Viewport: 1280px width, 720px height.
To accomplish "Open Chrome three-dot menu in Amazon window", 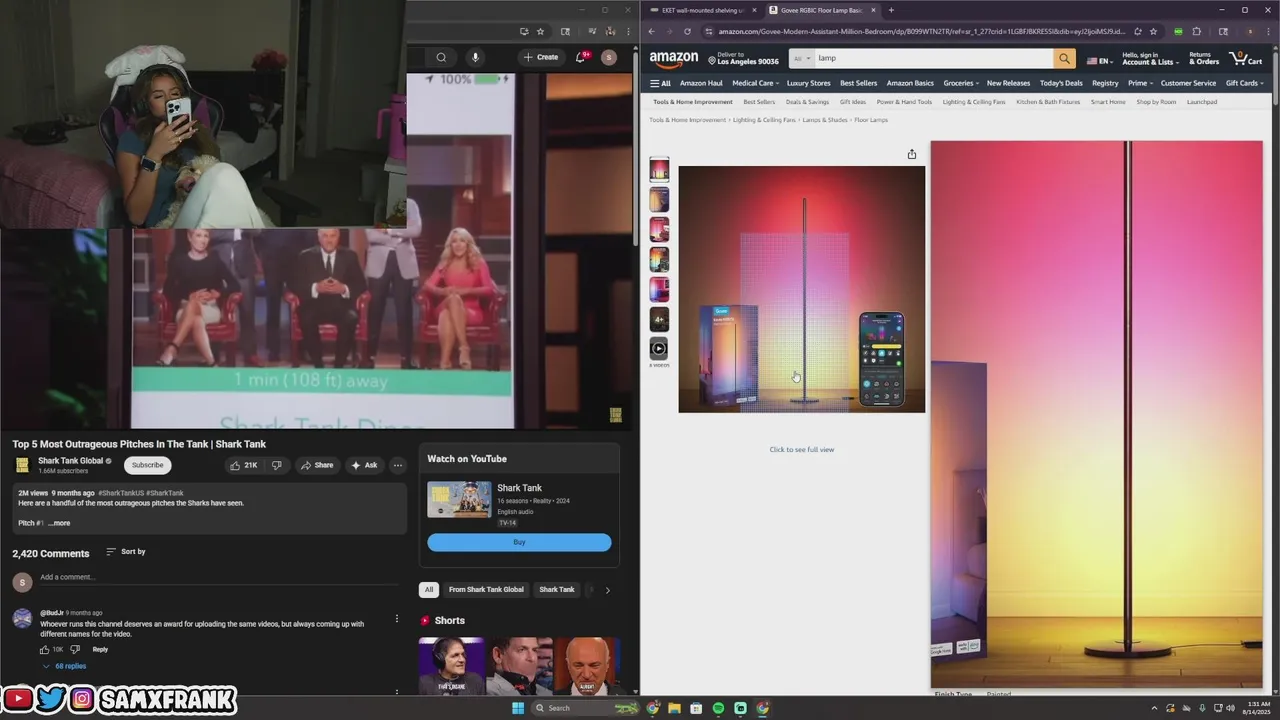I will tap(1268, 31).
